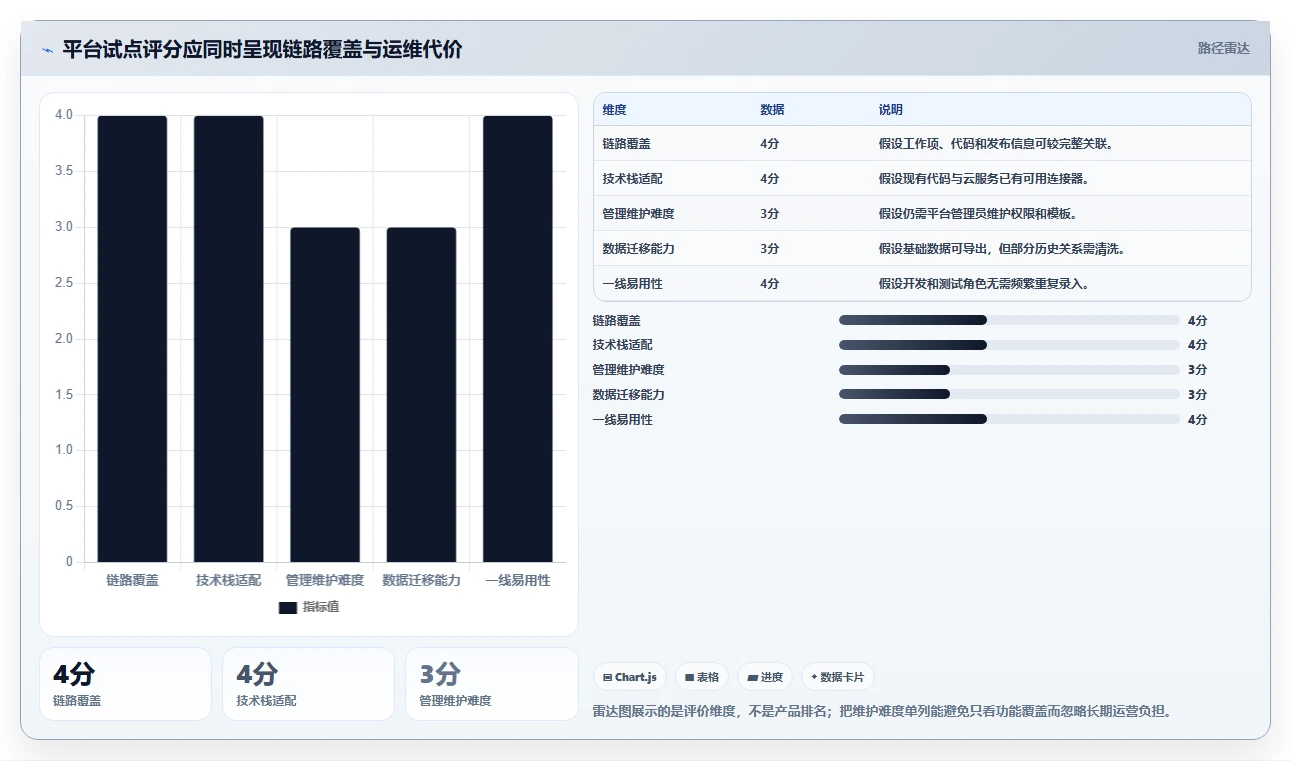Click the 0.5 value on the y-axis
The width and height of the screenshot is (1291, 761).
coord(63,506)
